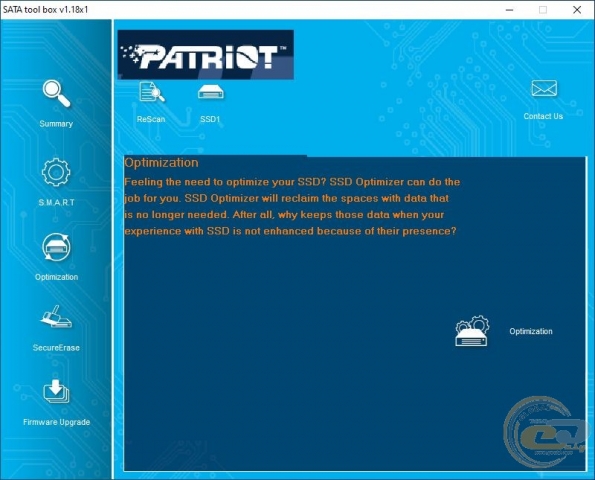Click the text line starting 'job for you'
The width and height of the screenshot is (595, 480).
coord(286,198)
